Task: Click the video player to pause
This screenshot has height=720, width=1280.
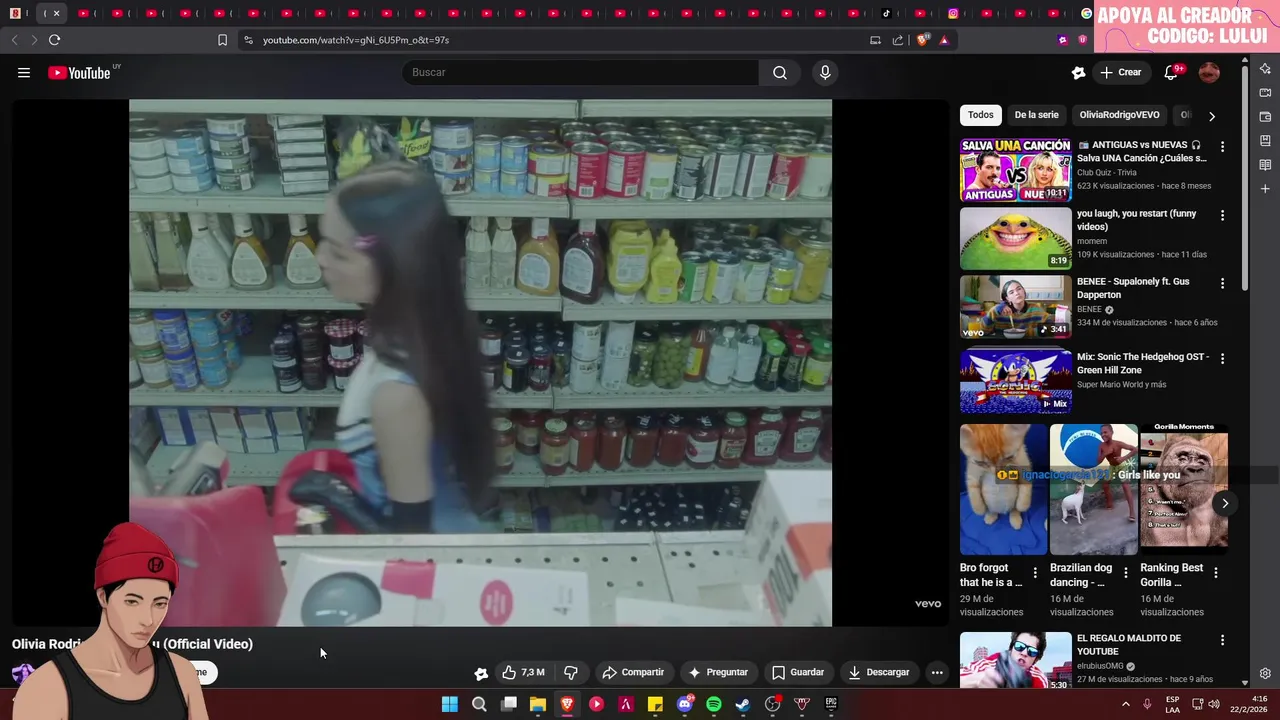Action: tap(480, 362)
